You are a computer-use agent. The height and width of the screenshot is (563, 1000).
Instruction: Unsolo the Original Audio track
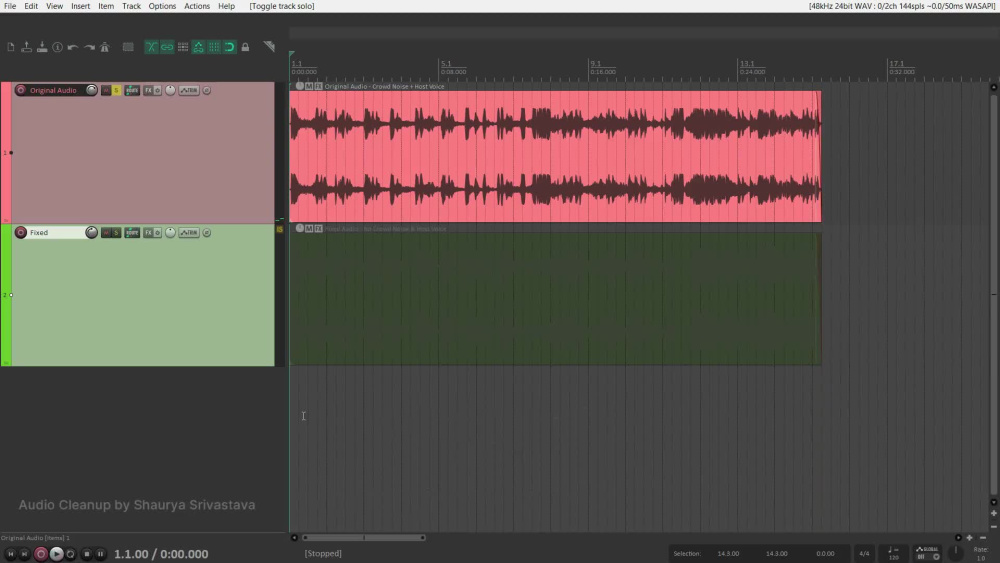116,91
